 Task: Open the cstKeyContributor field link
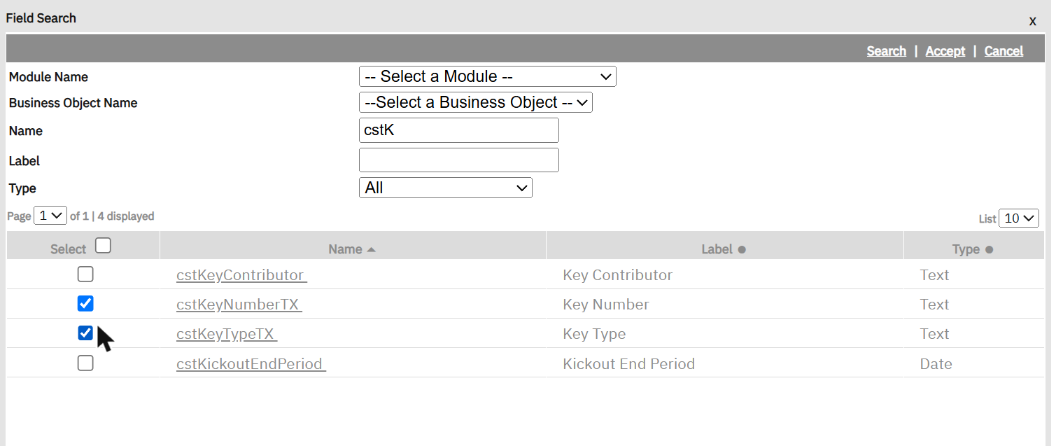[241, 275]
